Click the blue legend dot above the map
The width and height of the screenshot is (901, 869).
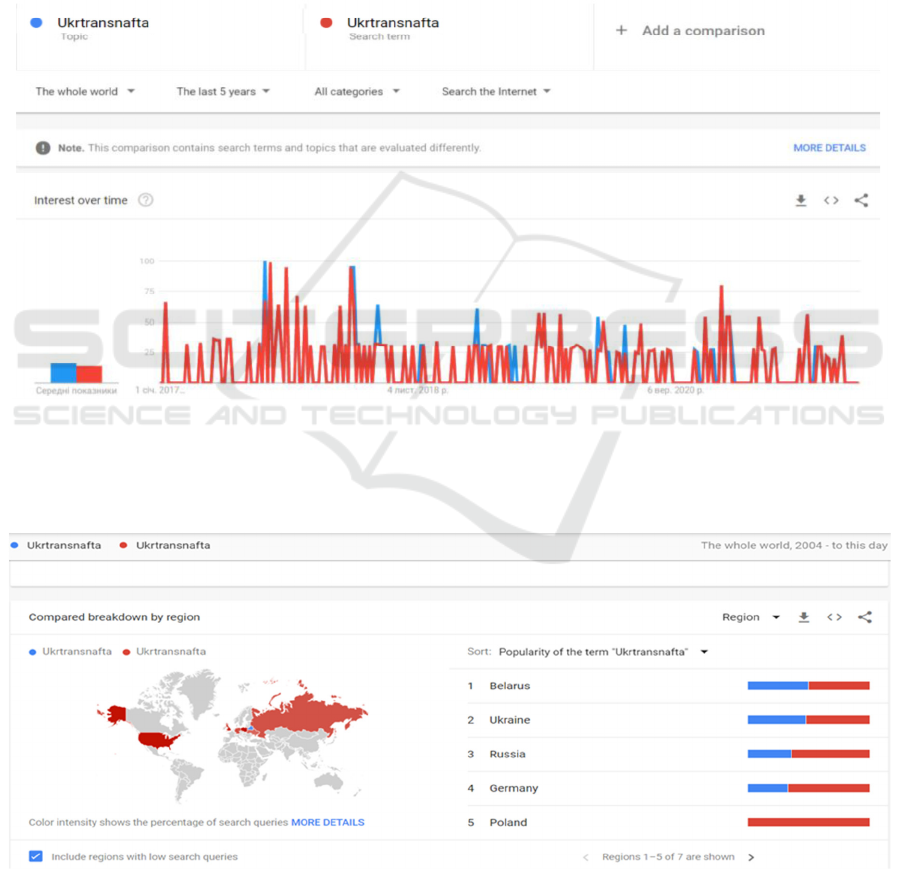coord(33,652)
